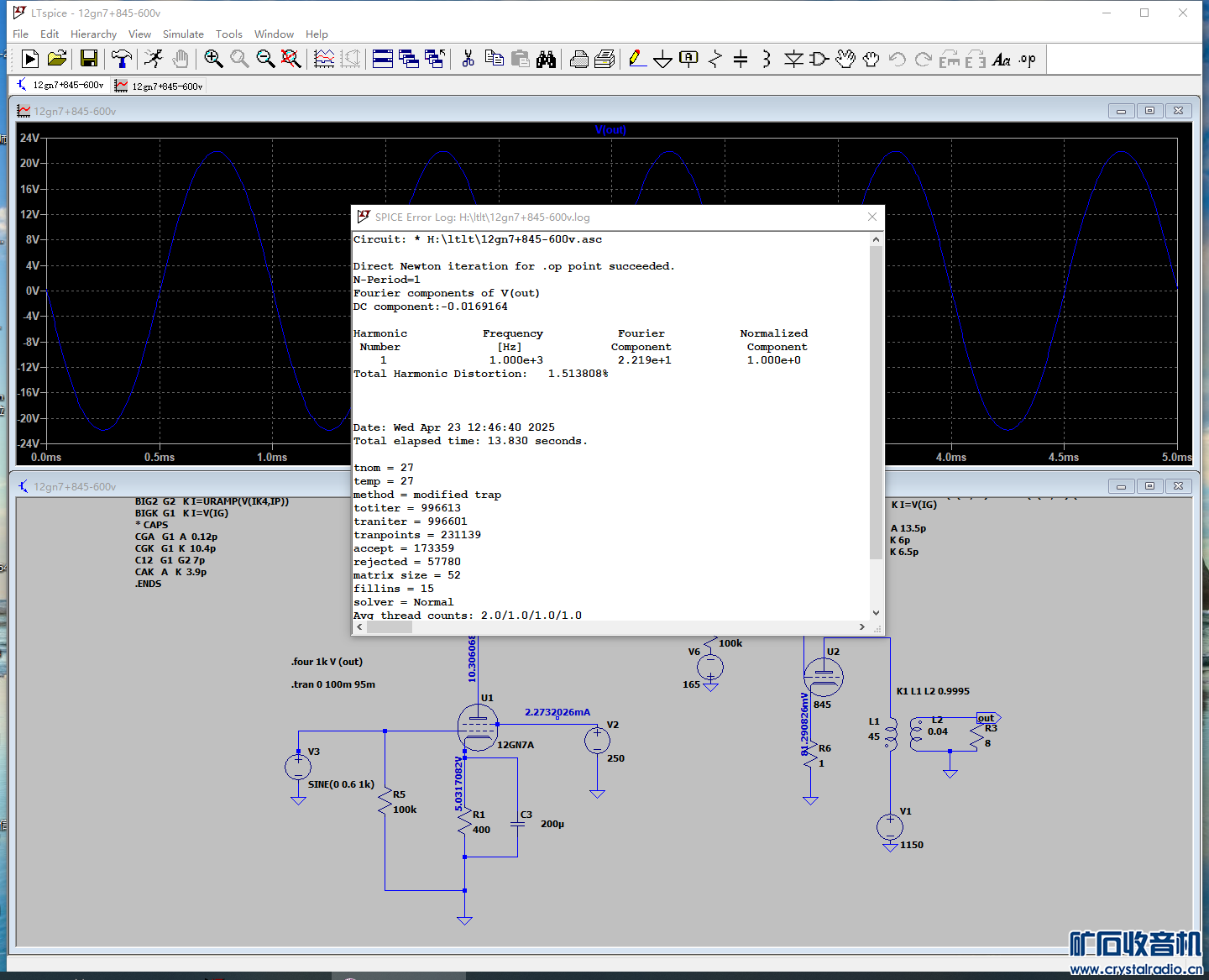Save the schematic with the floppy icon
This screenshot has width=1209, height=980.
pos(89,59)
